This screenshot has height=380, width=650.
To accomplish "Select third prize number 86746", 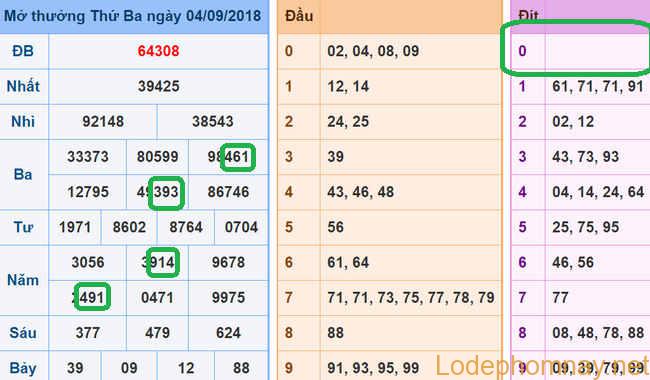I will click(x=228, y=192).
